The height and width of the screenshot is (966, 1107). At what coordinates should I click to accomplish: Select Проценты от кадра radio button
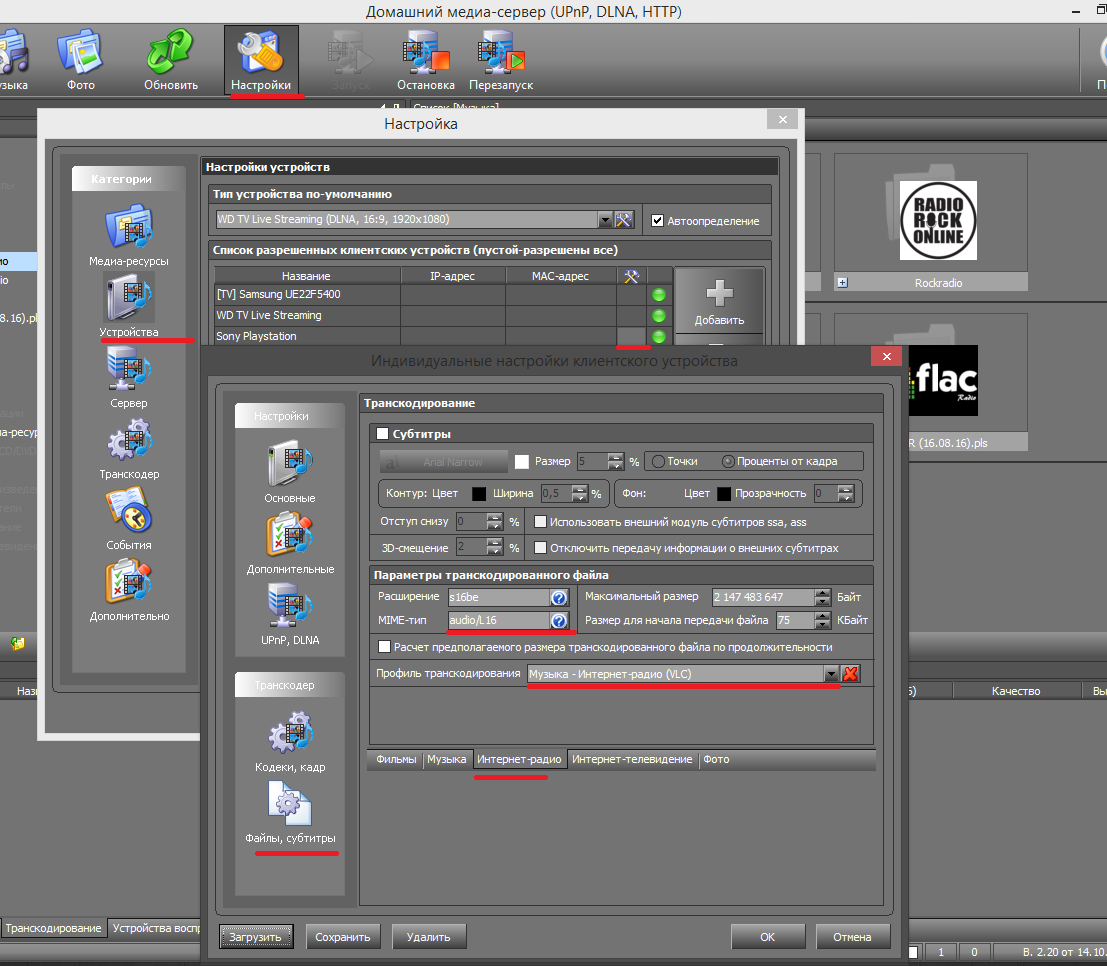728,461
